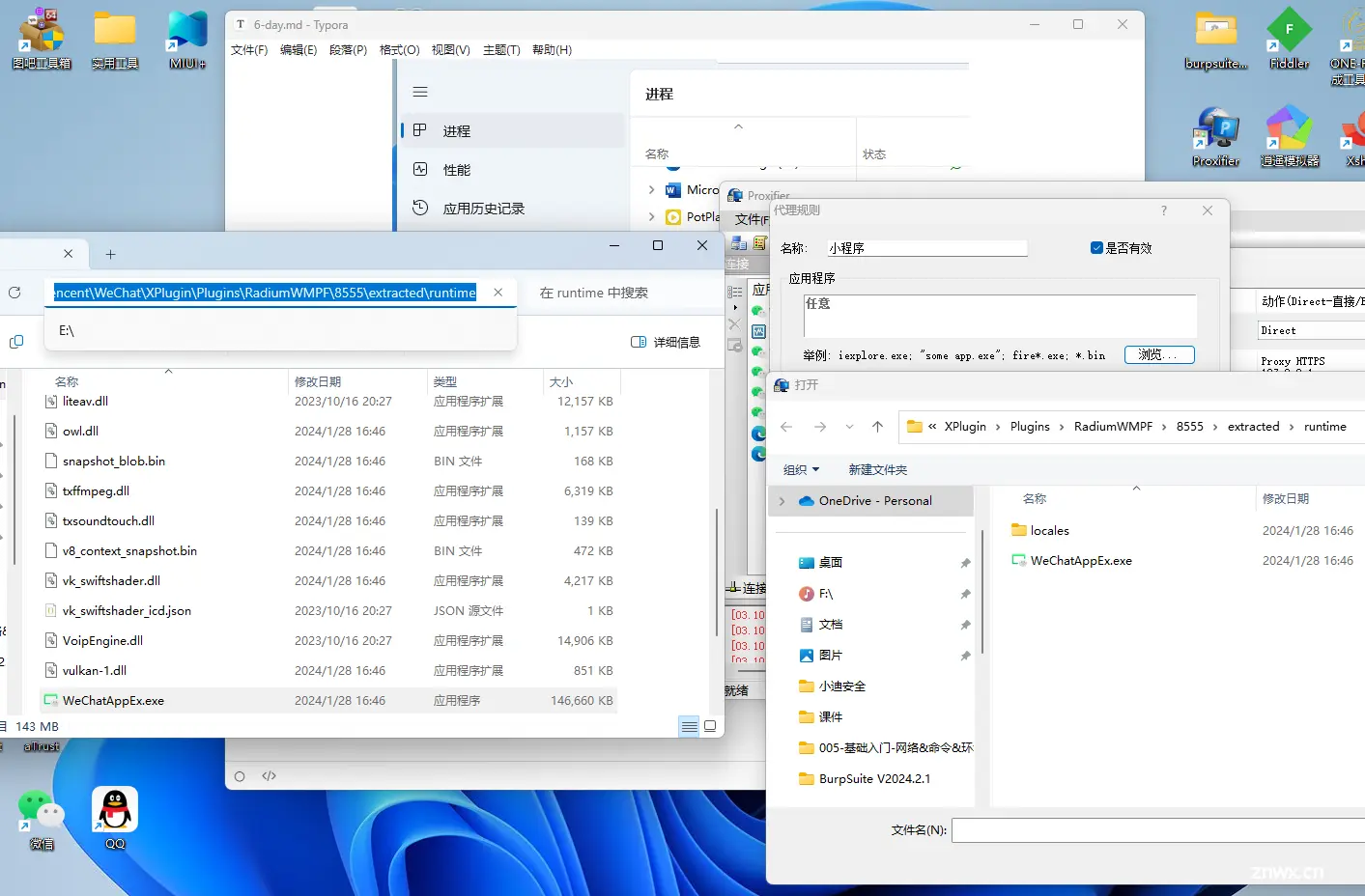This screenshot has width=1365, height=896.
Task: Go up one folder in 打开 dialog
Action: 877,427
